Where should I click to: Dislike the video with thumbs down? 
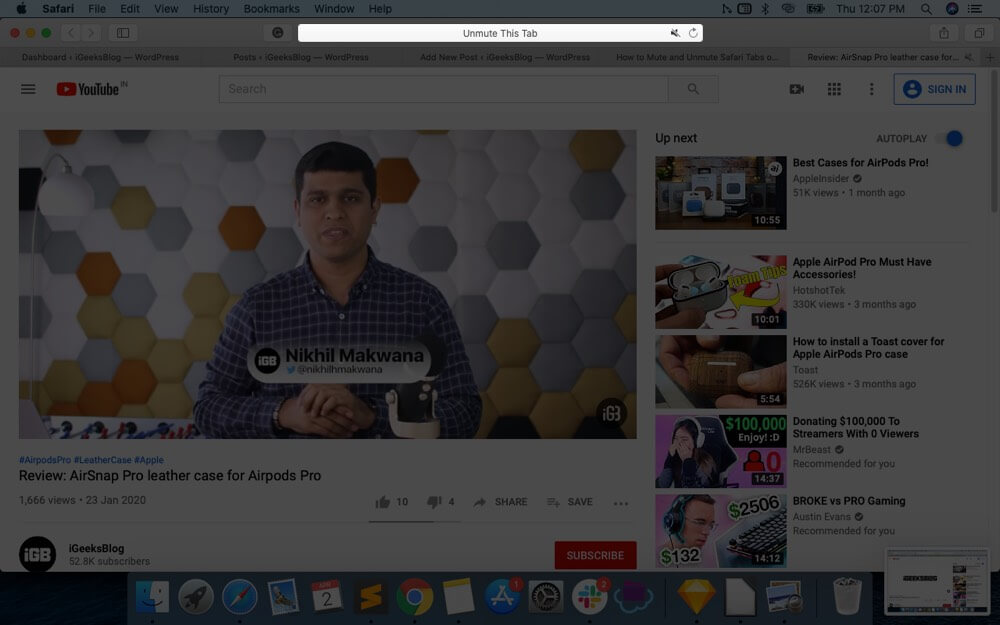coord(434,502)
